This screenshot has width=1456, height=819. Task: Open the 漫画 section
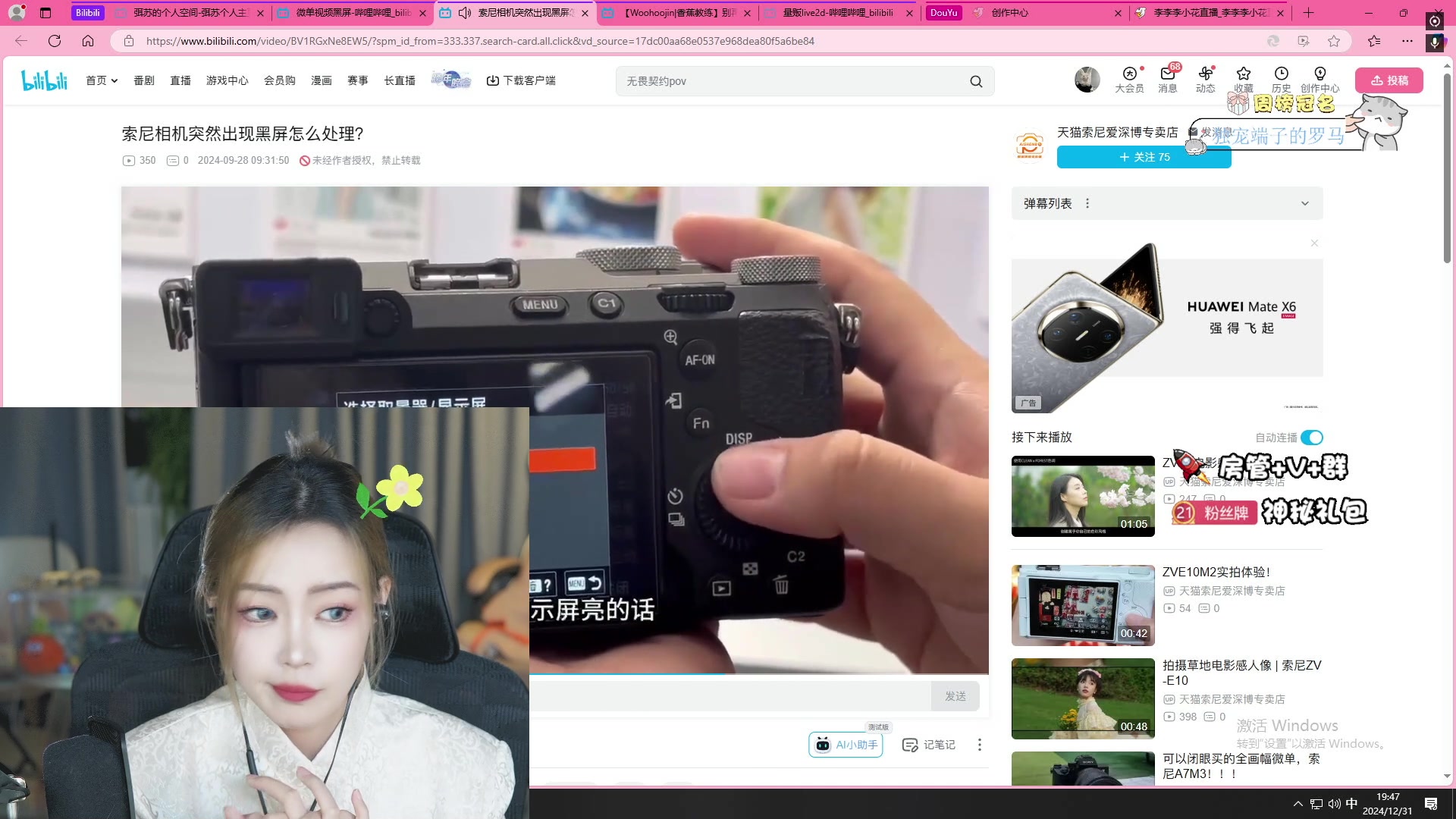click(322, 80)
